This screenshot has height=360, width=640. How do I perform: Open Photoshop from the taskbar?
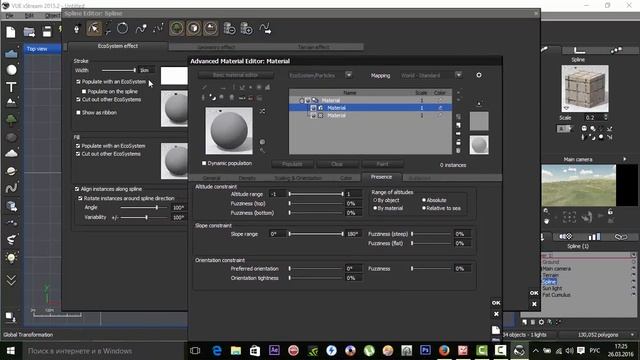click(x=425, y=351)
